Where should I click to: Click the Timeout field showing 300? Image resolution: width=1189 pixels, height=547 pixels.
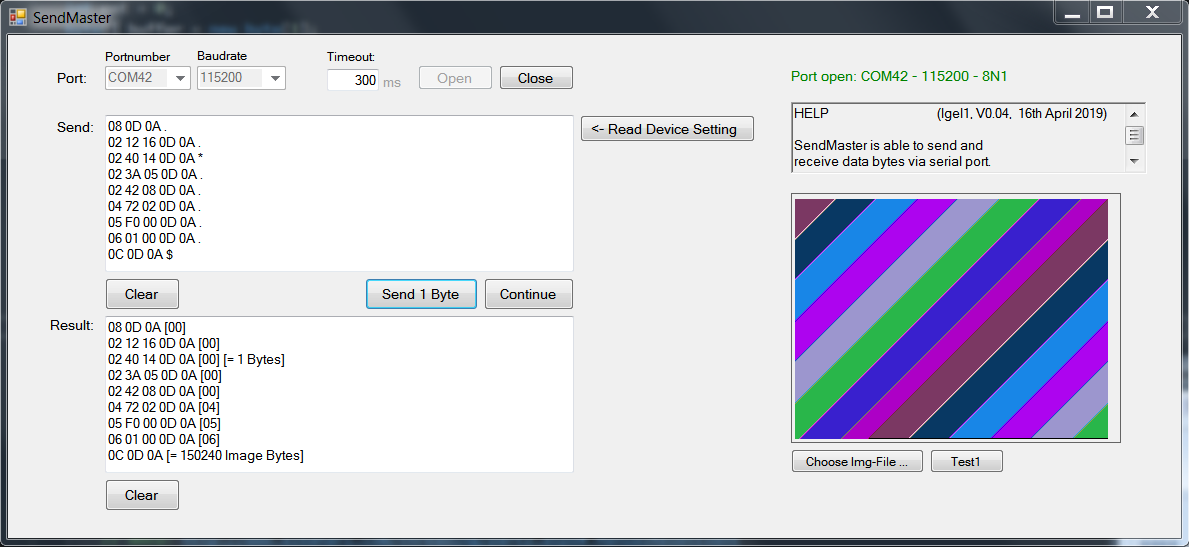coord(353,80)
